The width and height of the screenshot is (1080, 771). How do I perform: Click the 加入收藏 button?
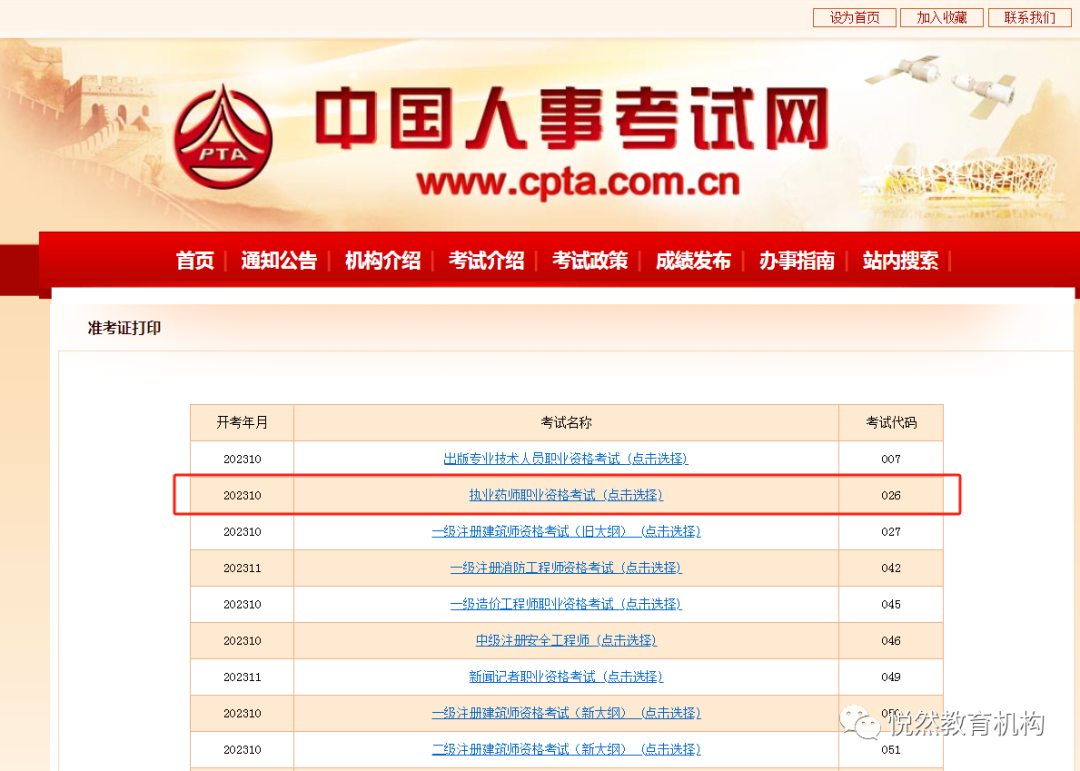[941, 18]
